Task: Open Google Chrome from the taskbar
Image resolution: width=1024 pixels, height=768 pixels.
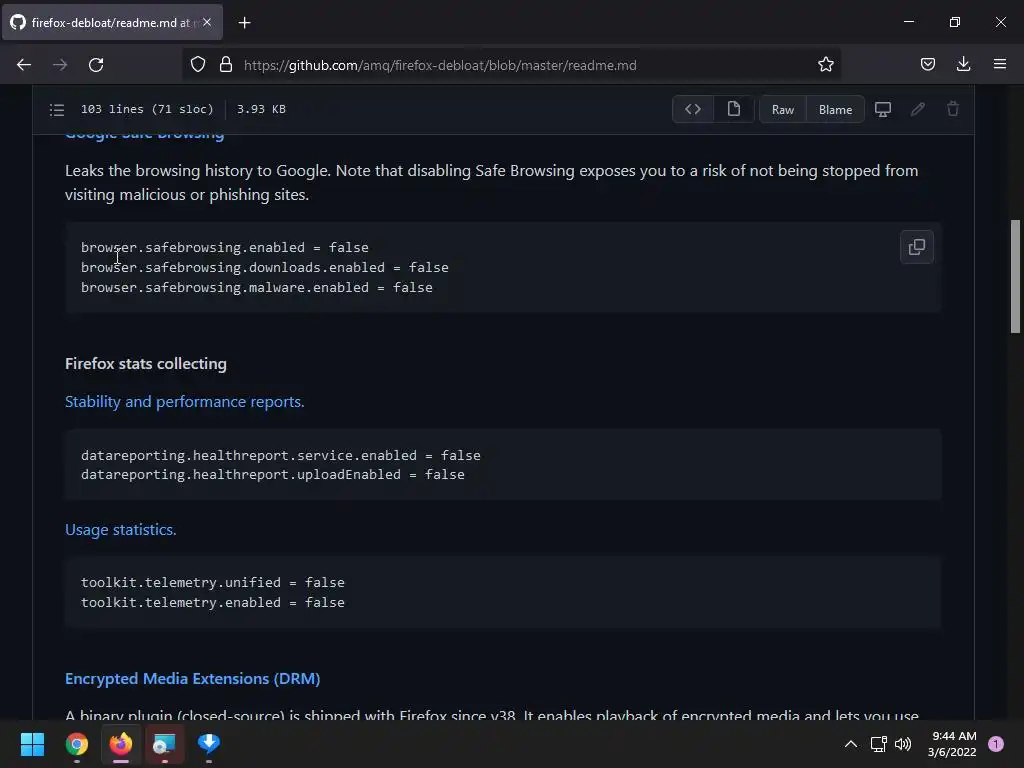Action: point(76,744)
